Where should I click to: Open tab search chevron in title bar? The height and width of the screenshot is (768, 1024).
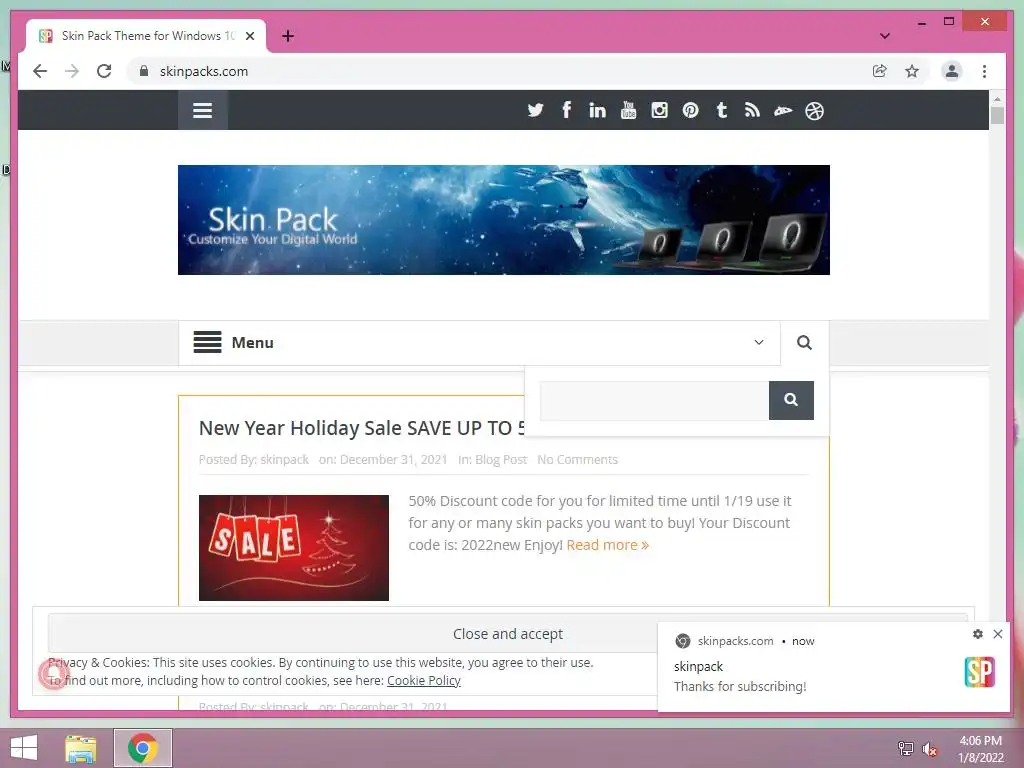(x=885, y=36)
